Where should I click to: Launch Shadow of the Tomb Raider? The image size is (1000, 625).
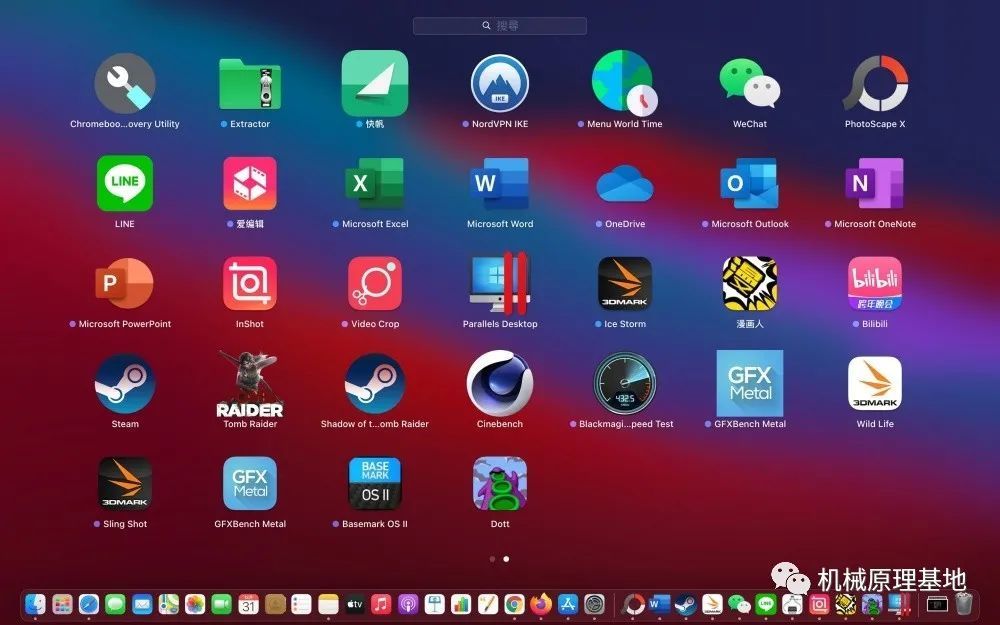click(x=375, y=384)
